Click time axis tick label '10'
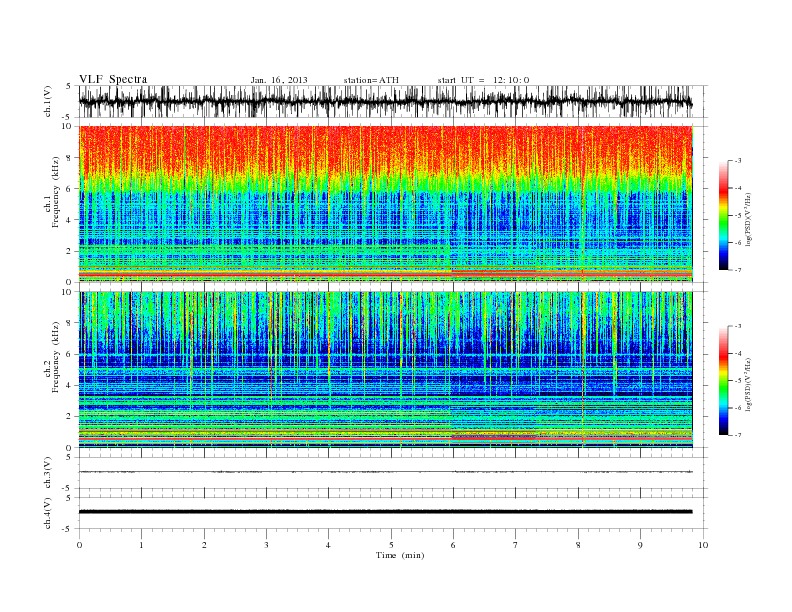Viewport: 792px width, 612px height. click(703, 545)
